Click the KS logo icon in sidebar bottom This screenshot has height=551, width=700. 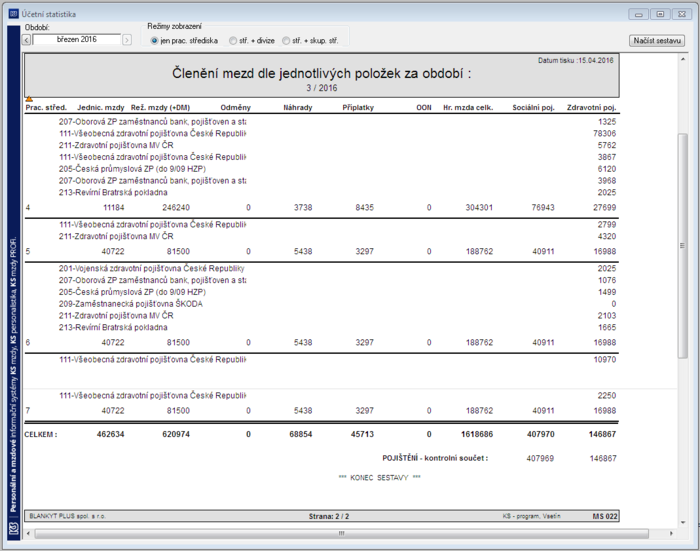point(14,529)
